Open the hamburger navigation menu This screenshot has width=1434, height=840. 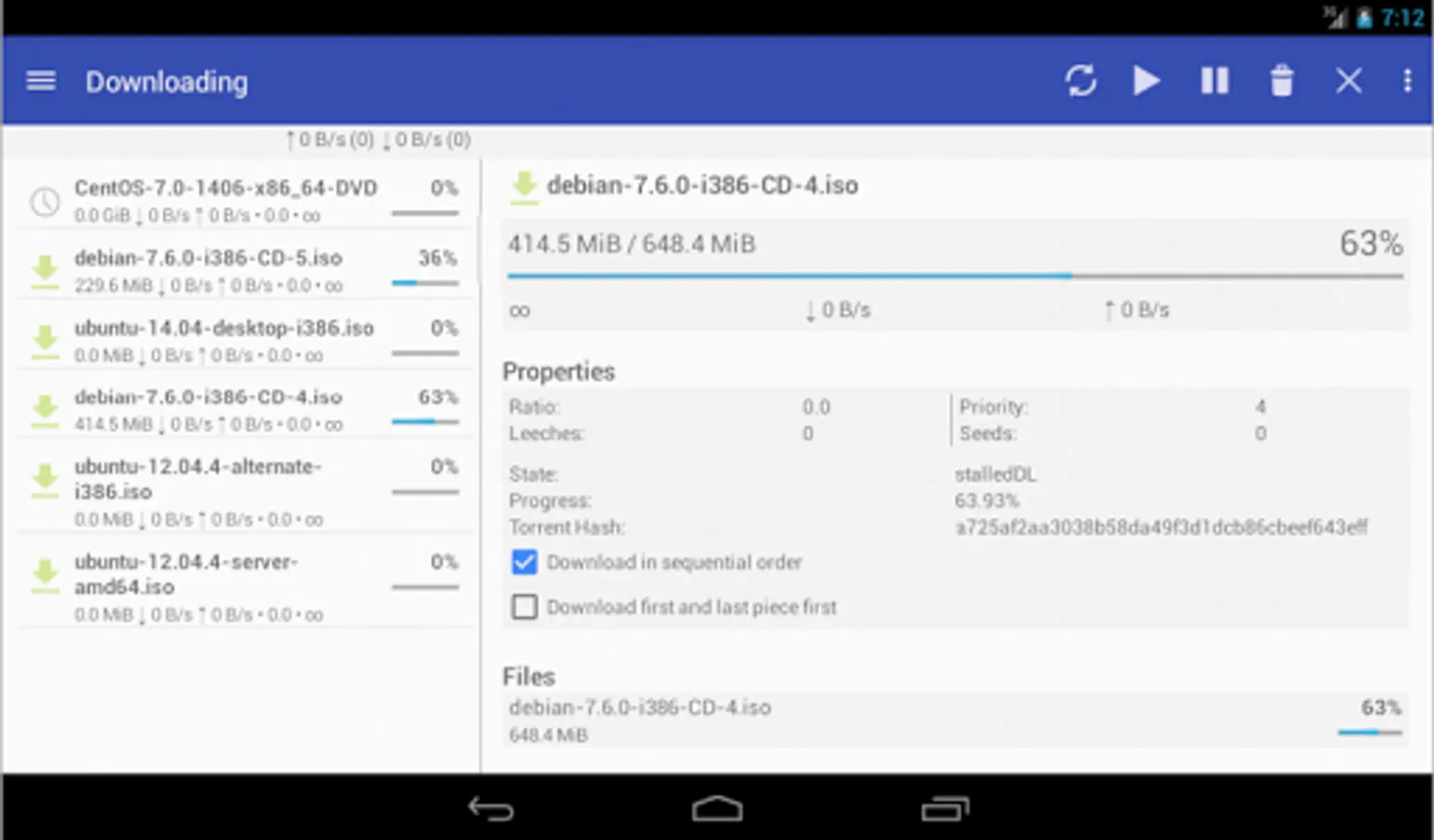click(41, 81)
